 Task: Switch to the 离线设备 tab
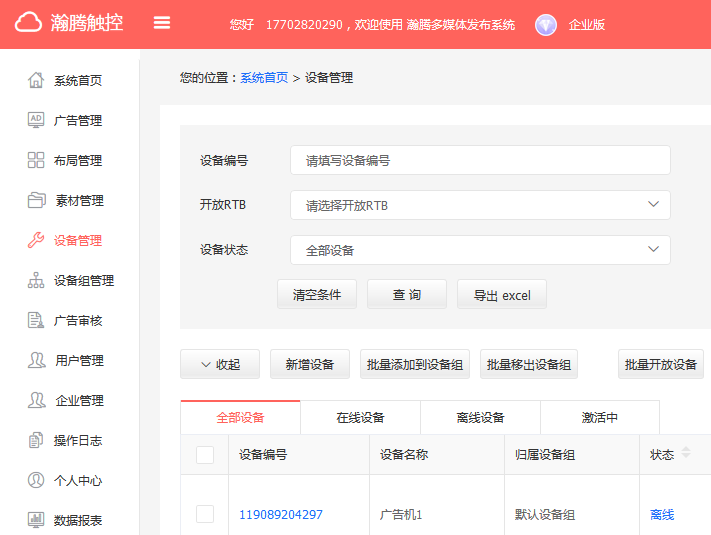tap(480, 418)
